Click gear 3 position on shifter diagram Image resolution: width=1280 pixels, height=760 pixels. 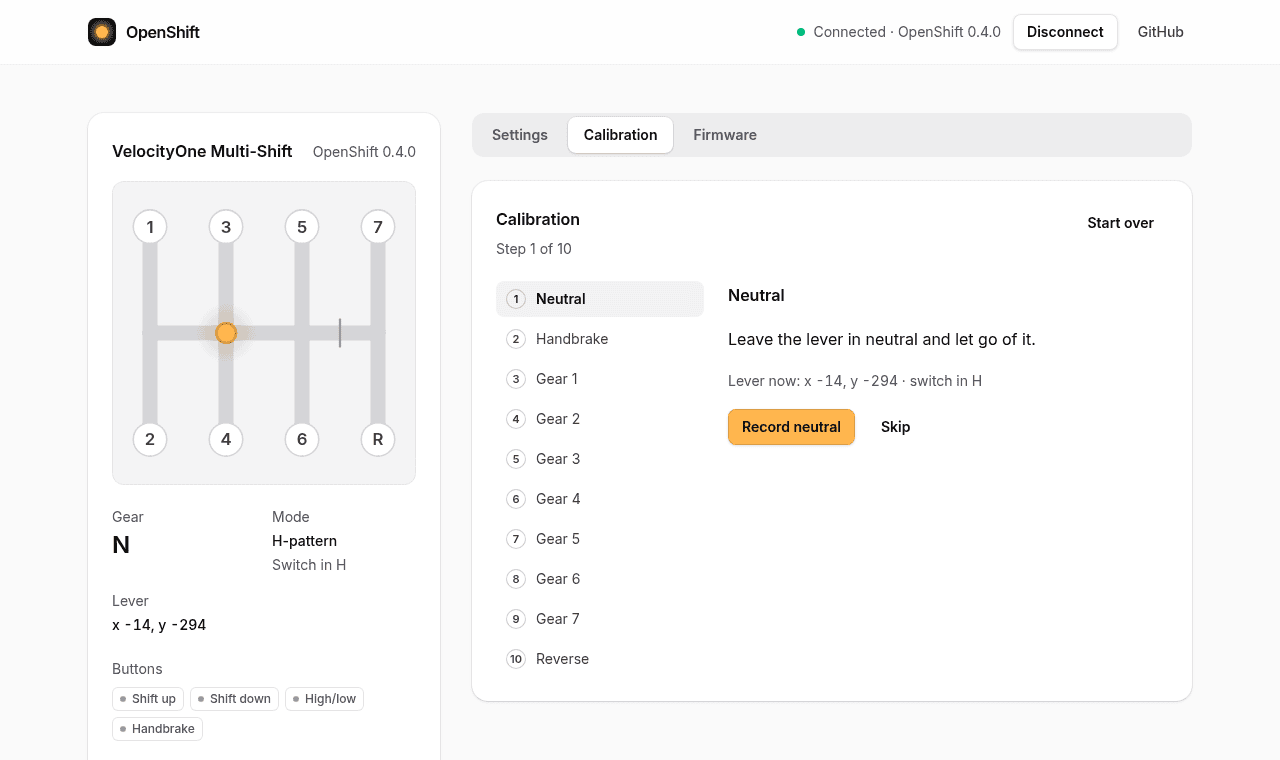pyautogui.click(x=226, y=227)
